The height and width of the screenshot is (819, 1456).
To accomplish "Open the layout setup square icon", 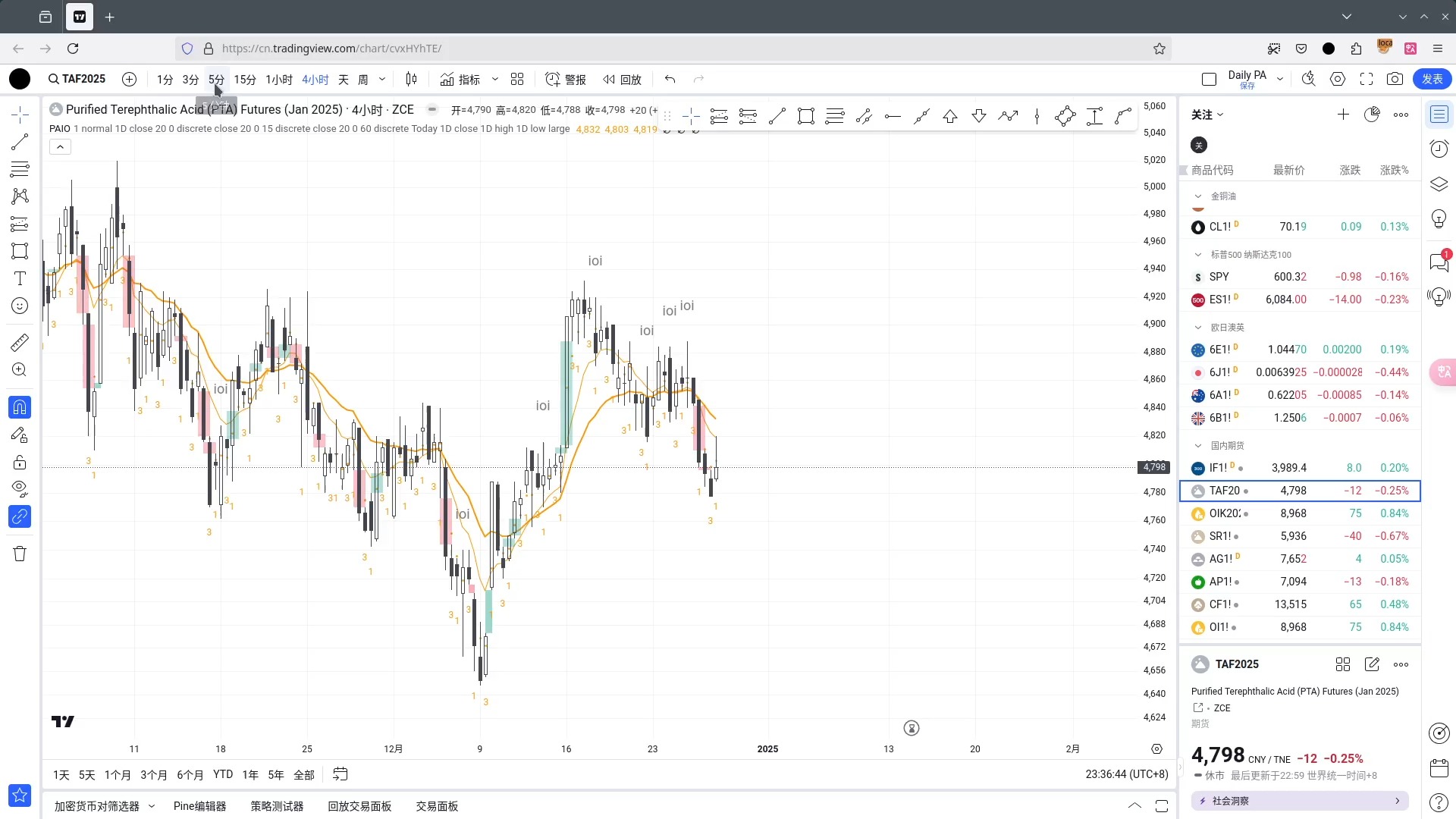I will (x=1210, y=79).
